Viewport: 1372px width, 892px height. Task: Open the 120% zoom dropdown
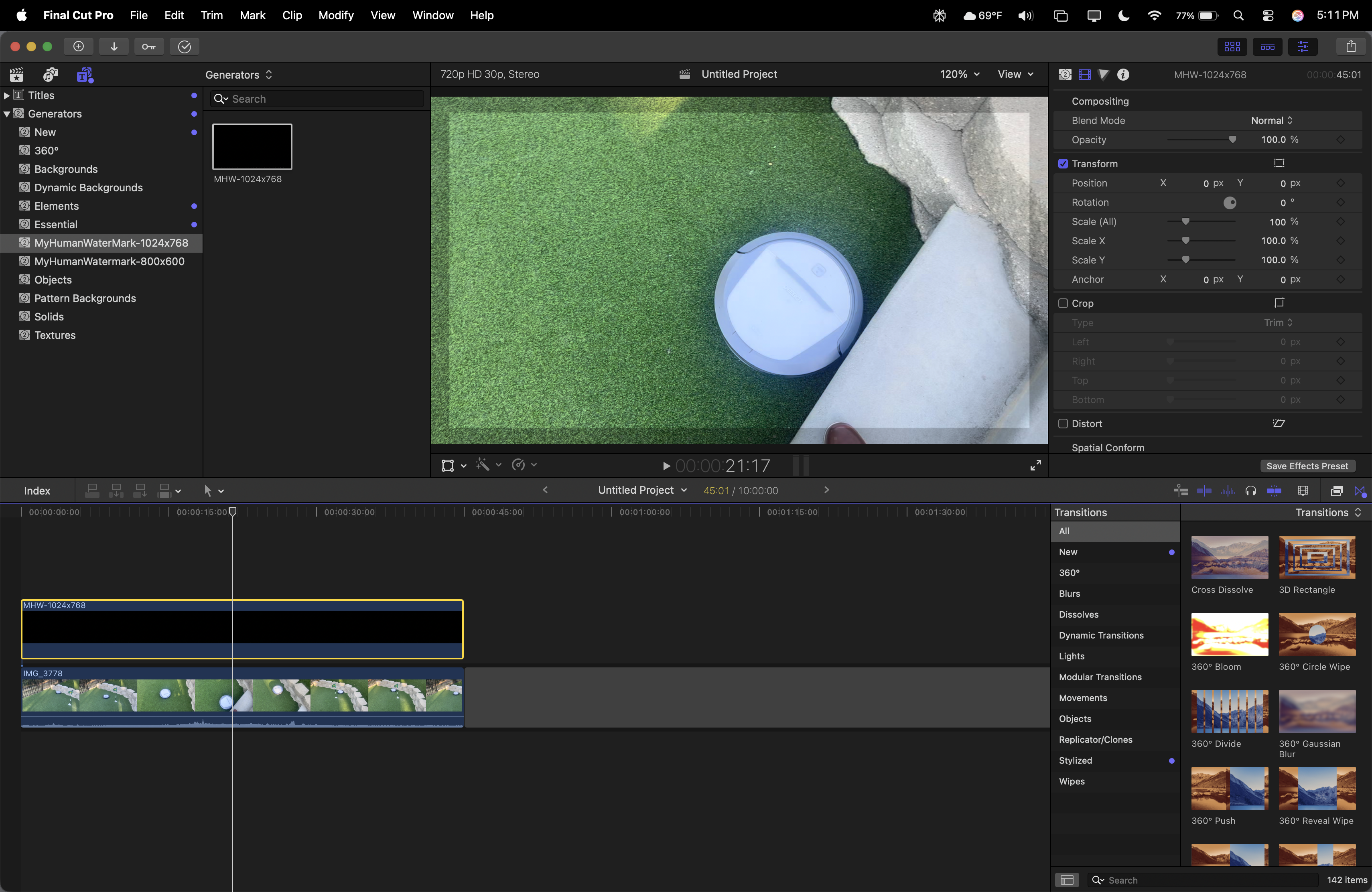[960, 74]
